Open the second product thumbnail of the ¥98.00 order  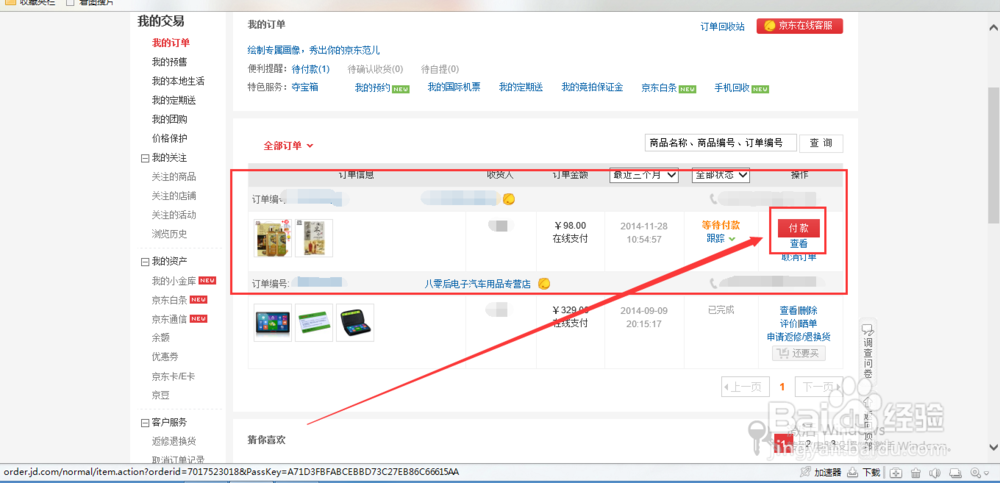tap(314, 238)
